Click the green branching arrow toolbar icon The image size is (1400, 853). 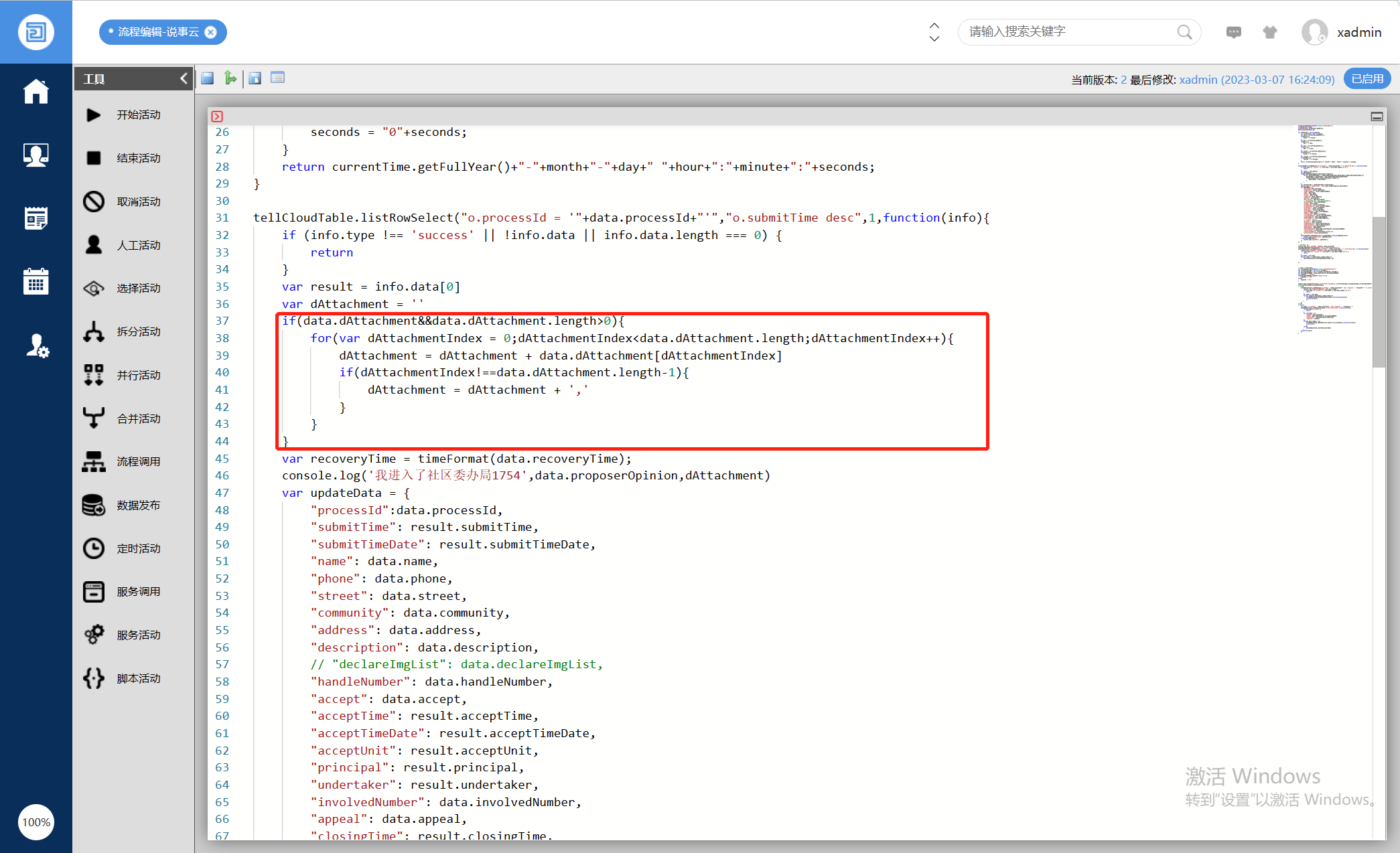[230, 78]
